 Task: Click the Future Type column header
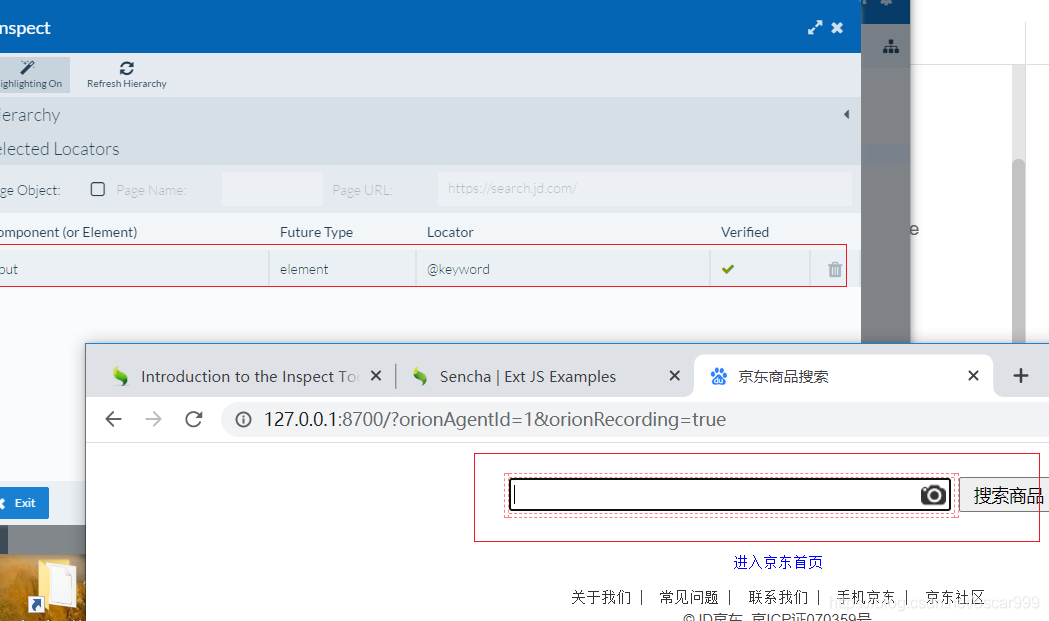(x=316, y=232)
